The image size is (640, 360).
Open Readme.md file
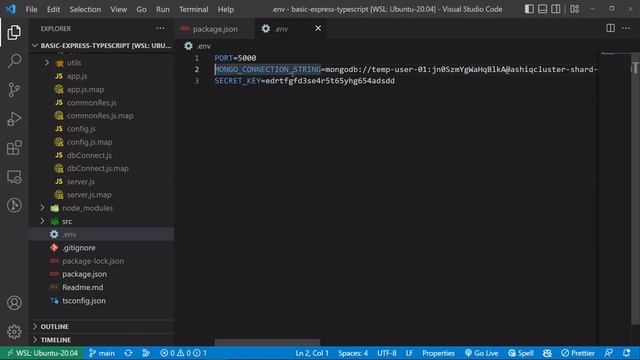(82, 287)
